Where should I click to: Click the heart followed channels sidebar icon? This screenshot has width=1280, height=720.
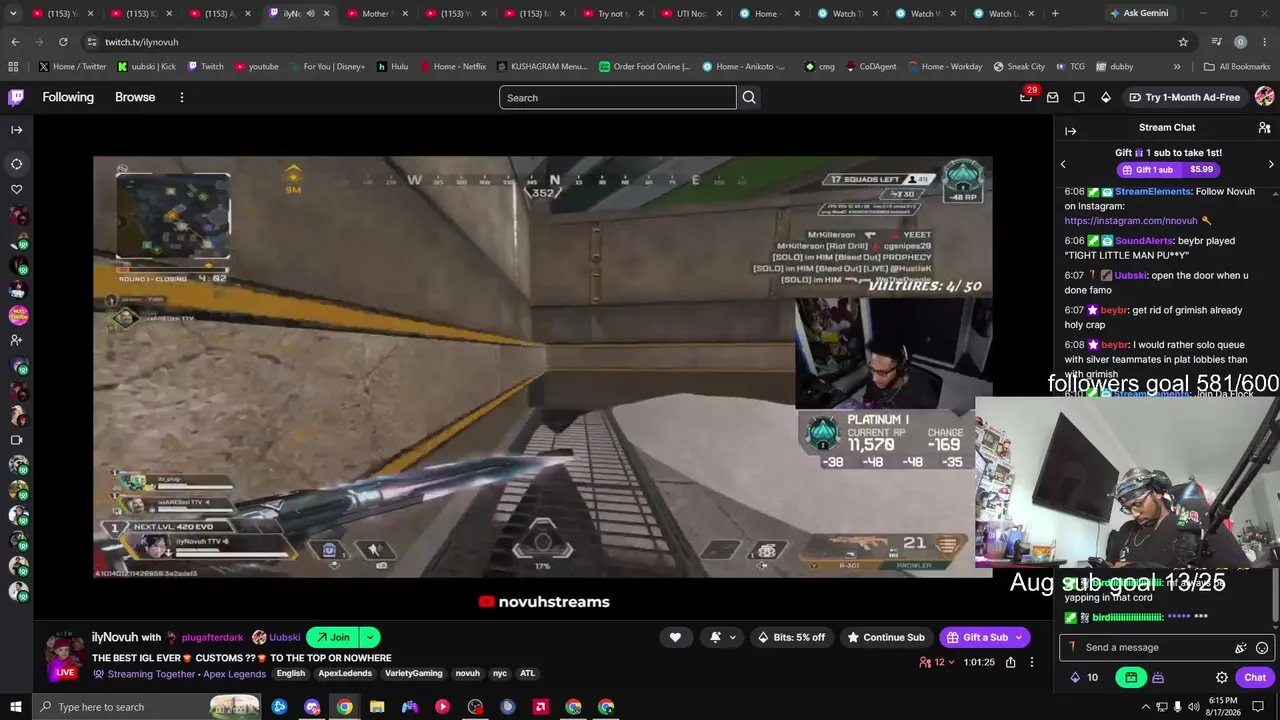[x=17, y=189]
